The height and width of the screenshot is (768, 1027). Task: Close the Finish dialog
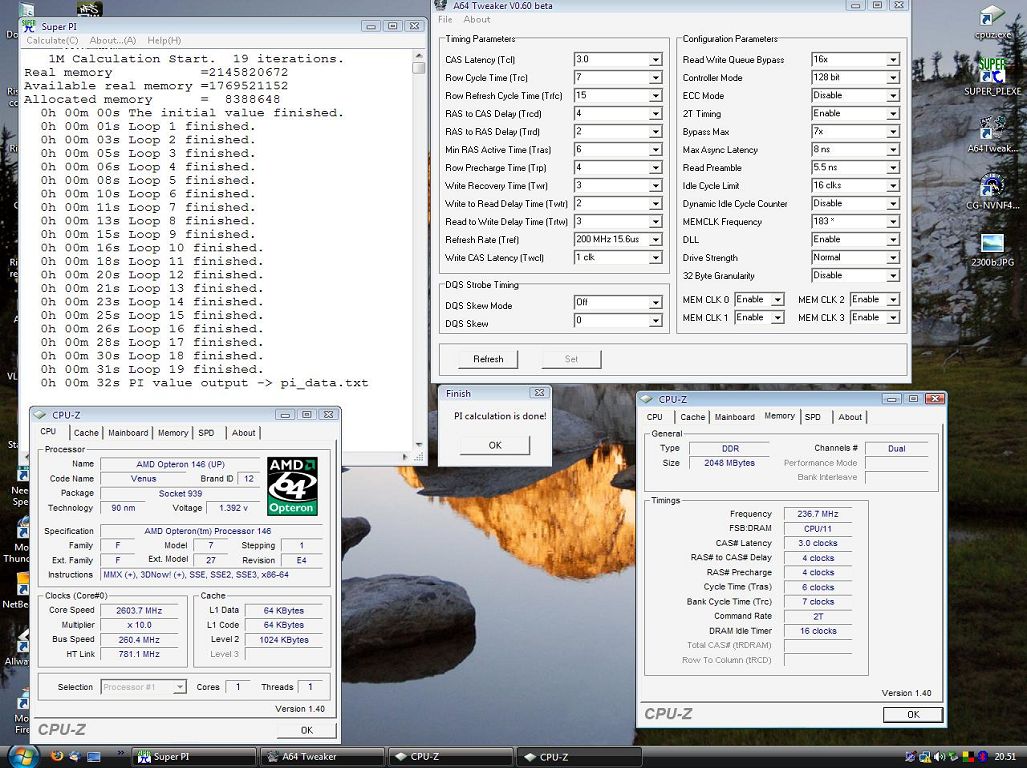(x=538, y=393)
